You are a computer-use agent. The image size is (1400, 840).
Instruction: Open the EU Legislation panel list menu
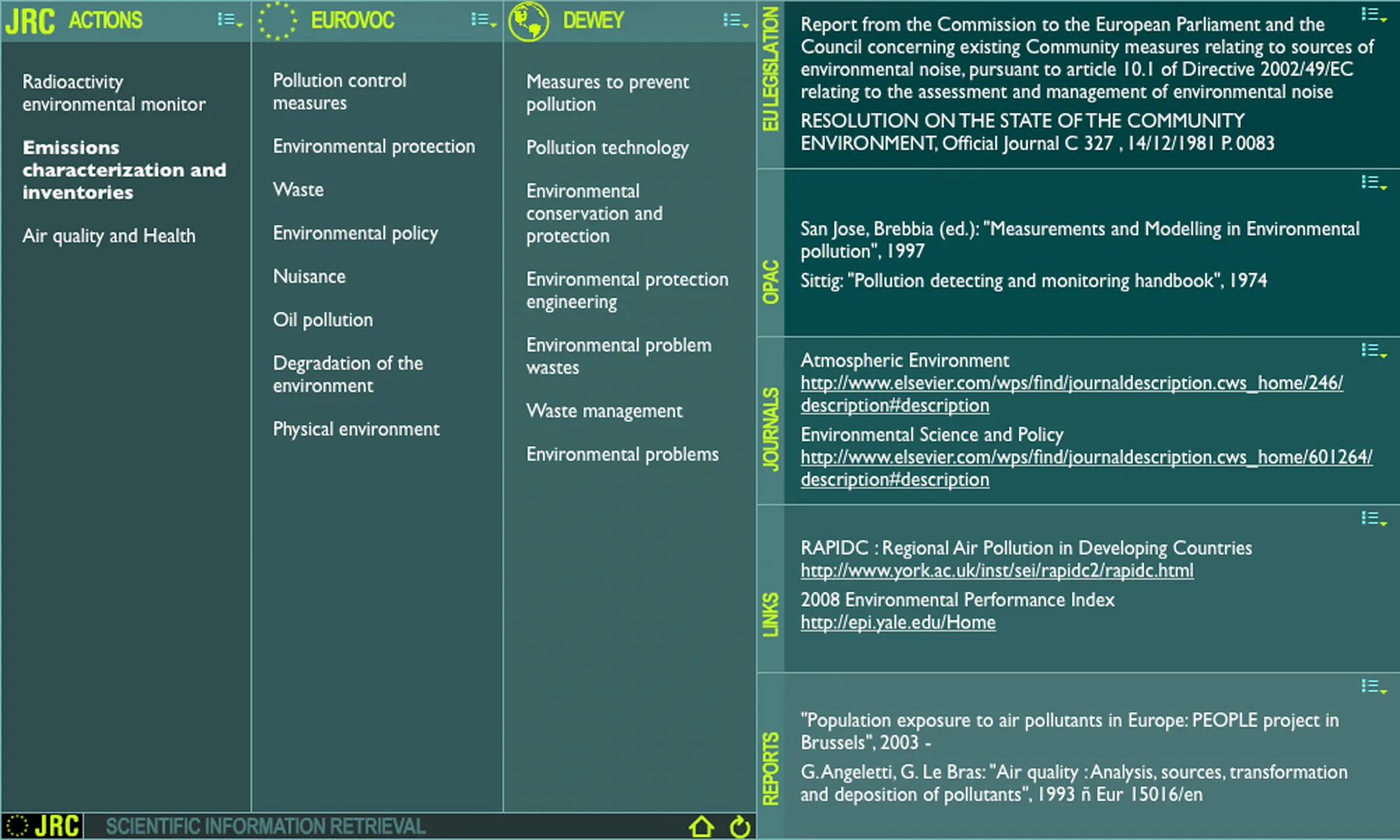[1373, 15]
